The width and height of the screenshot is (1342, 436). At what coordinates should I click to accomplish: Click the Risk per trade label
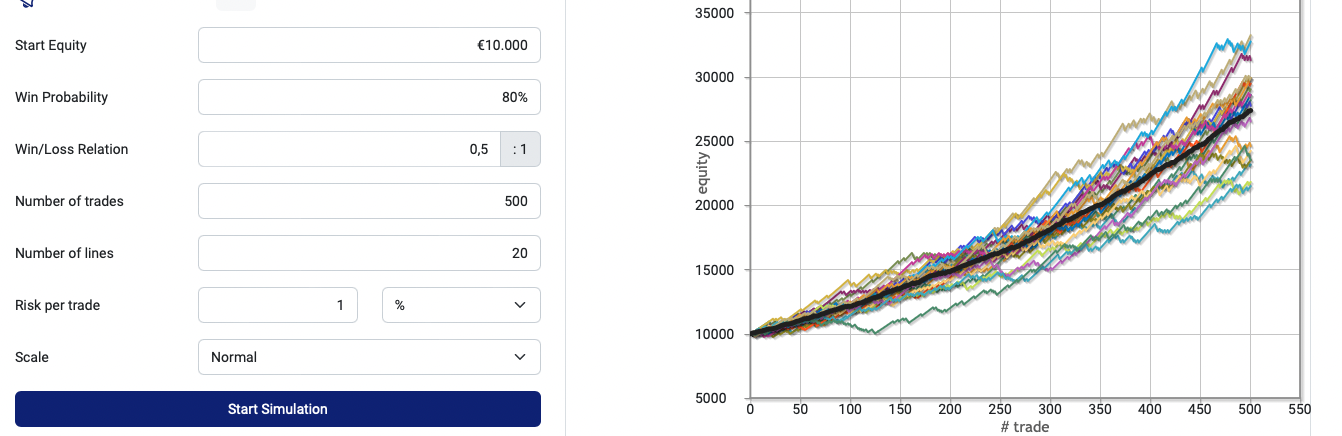click(57, 305)
